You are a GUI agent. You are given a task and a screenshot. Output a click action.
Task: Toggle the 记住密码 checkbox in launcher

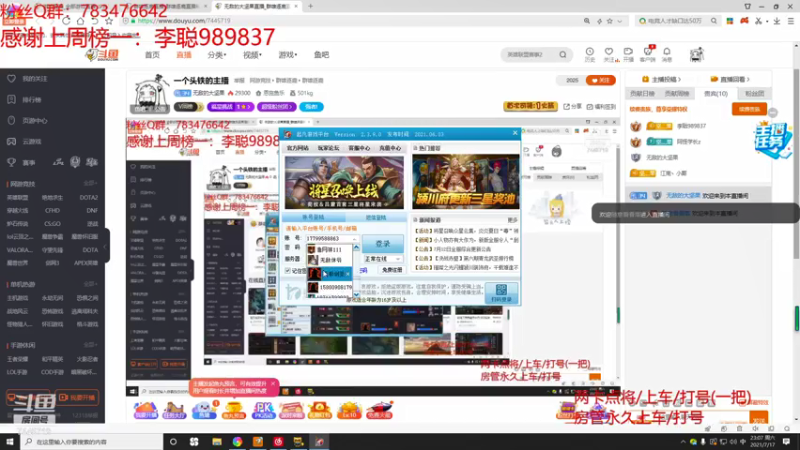tap(288, 270)
